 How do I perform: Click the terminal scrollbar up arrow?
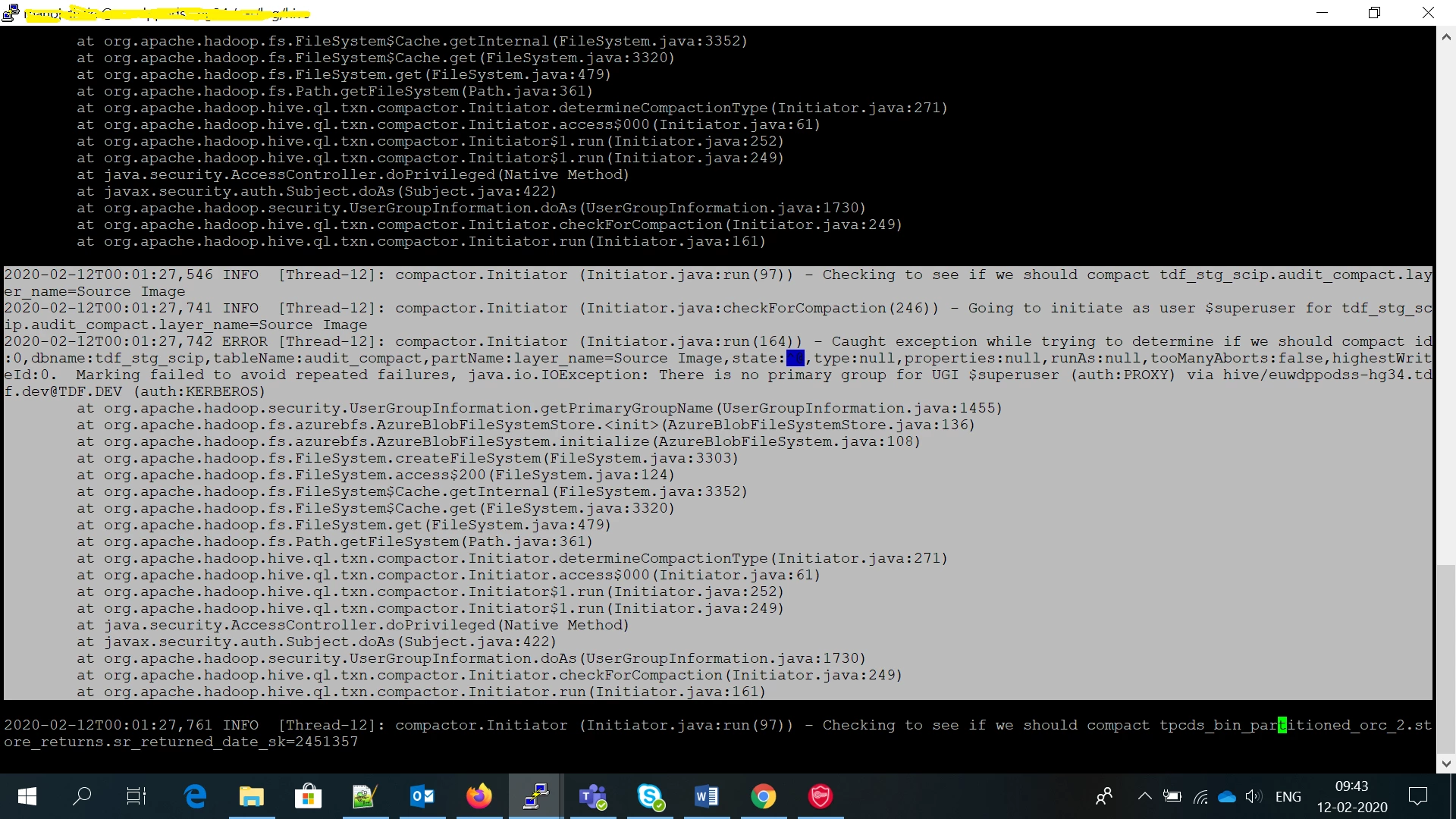coord(1446,36)
